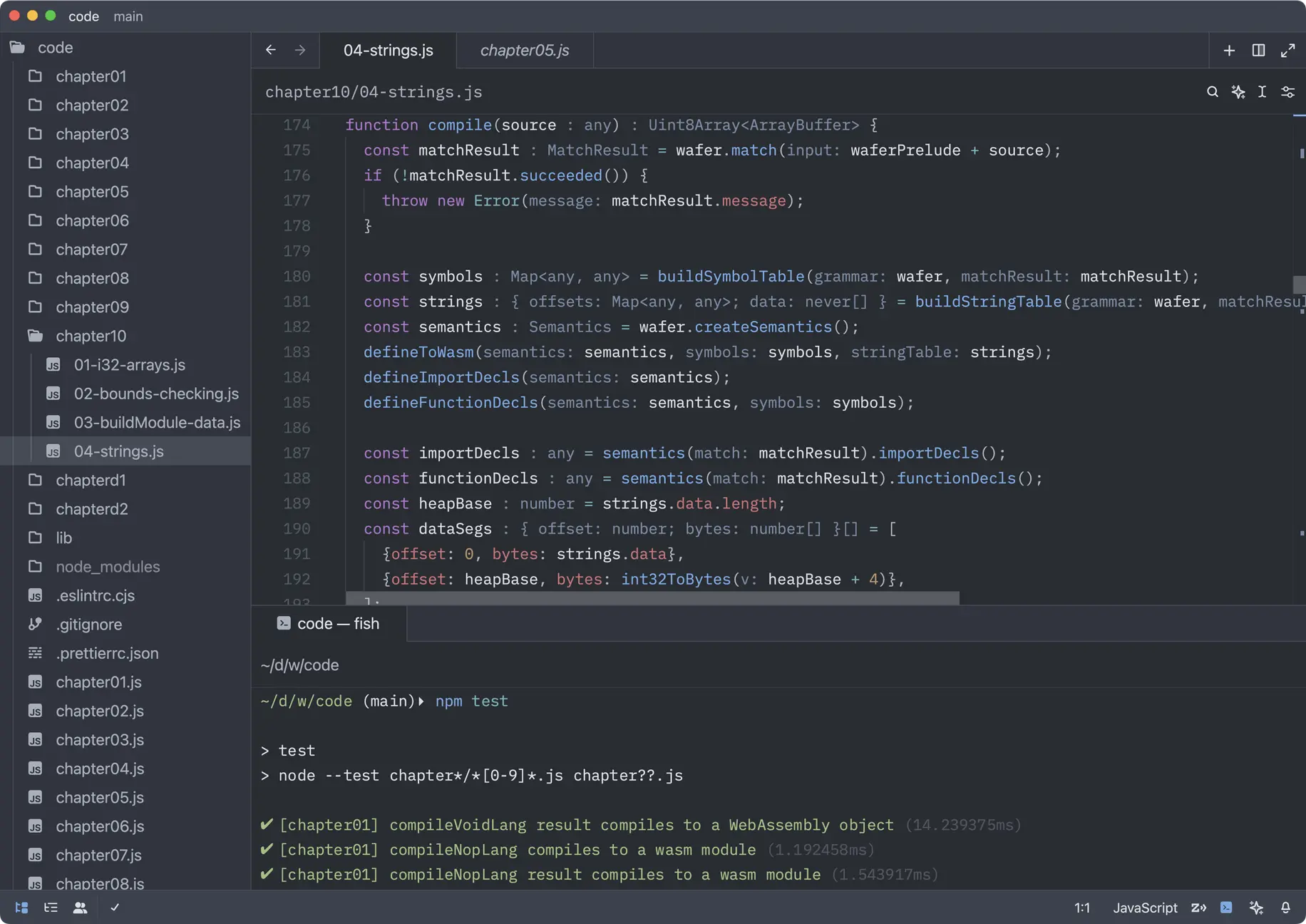Click the main branch name in title bar
1306x924 pixels.
click(x=128, y=16)
